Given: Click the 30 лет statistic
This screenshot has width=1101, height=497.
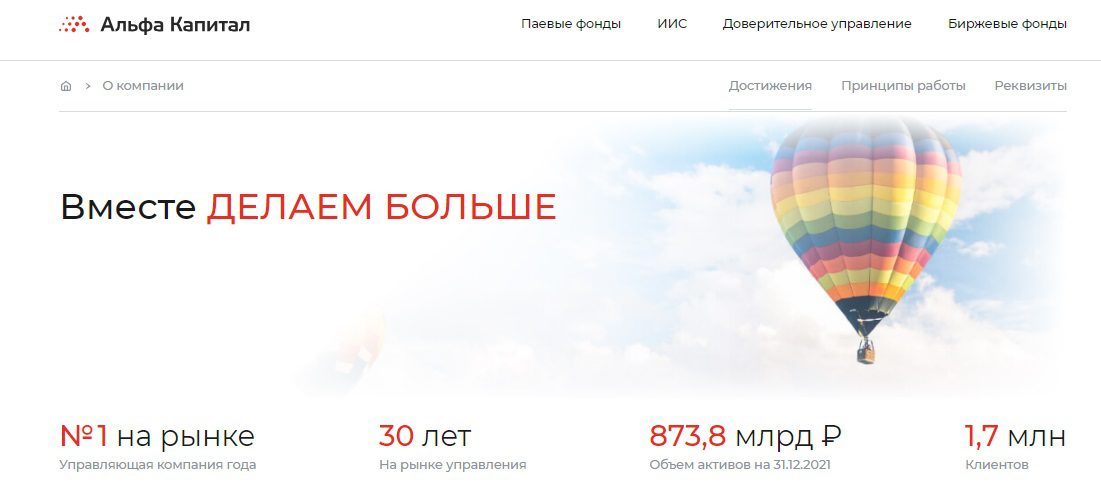Looking at the screenshot, I should coord(425,436).
